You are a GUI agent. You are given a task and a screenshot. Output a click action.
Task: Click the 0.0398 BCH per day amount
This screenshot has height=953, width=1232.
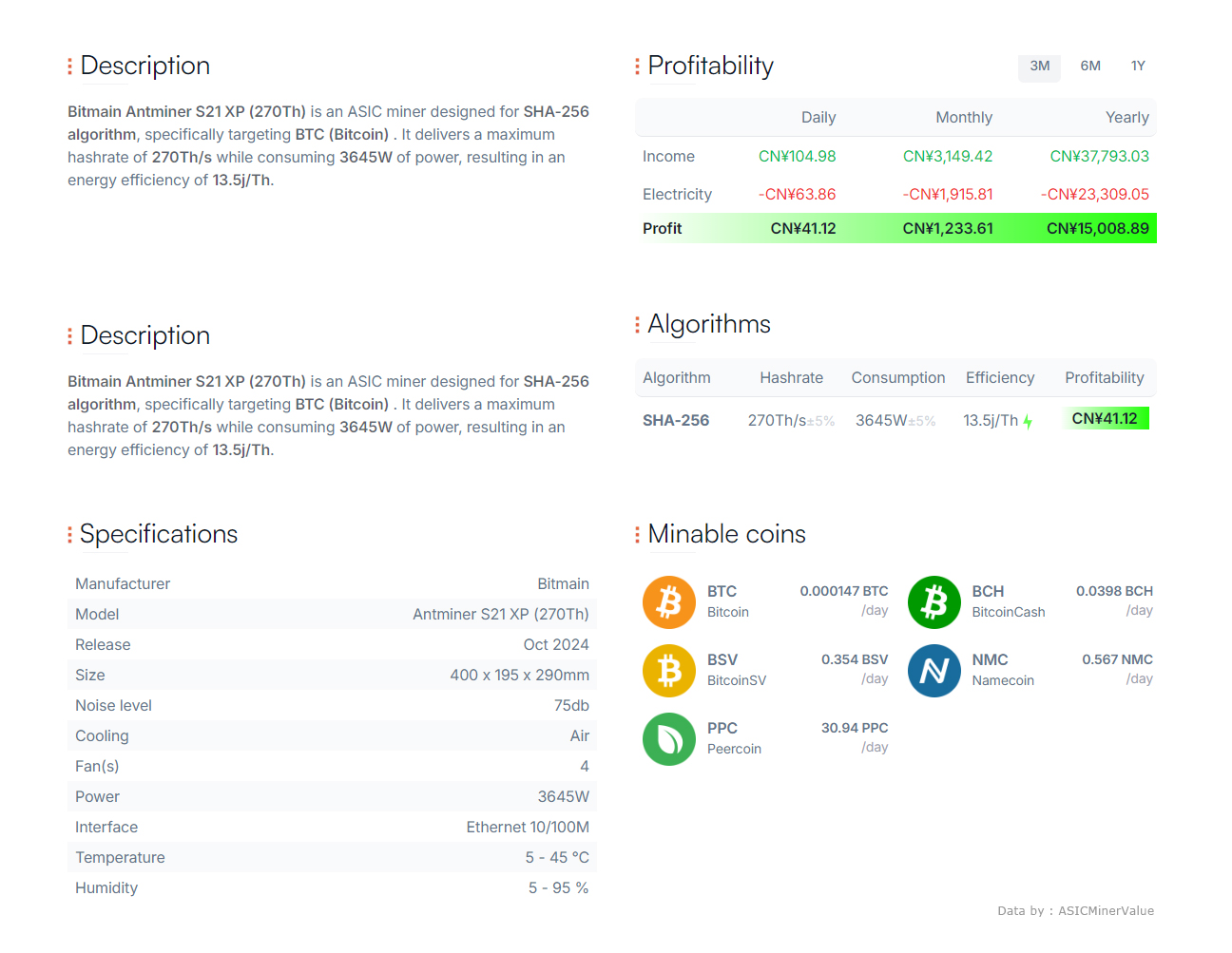click(1114, 591)
